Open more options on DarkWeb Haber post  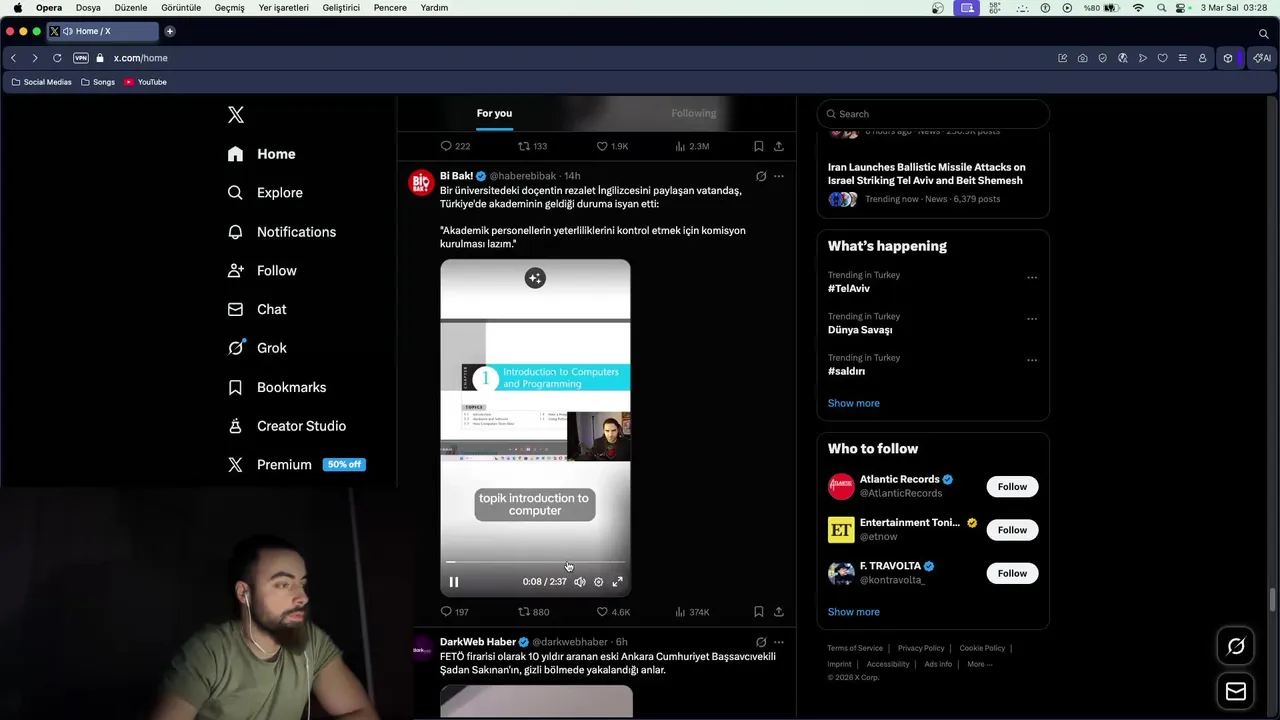(779, 642)
